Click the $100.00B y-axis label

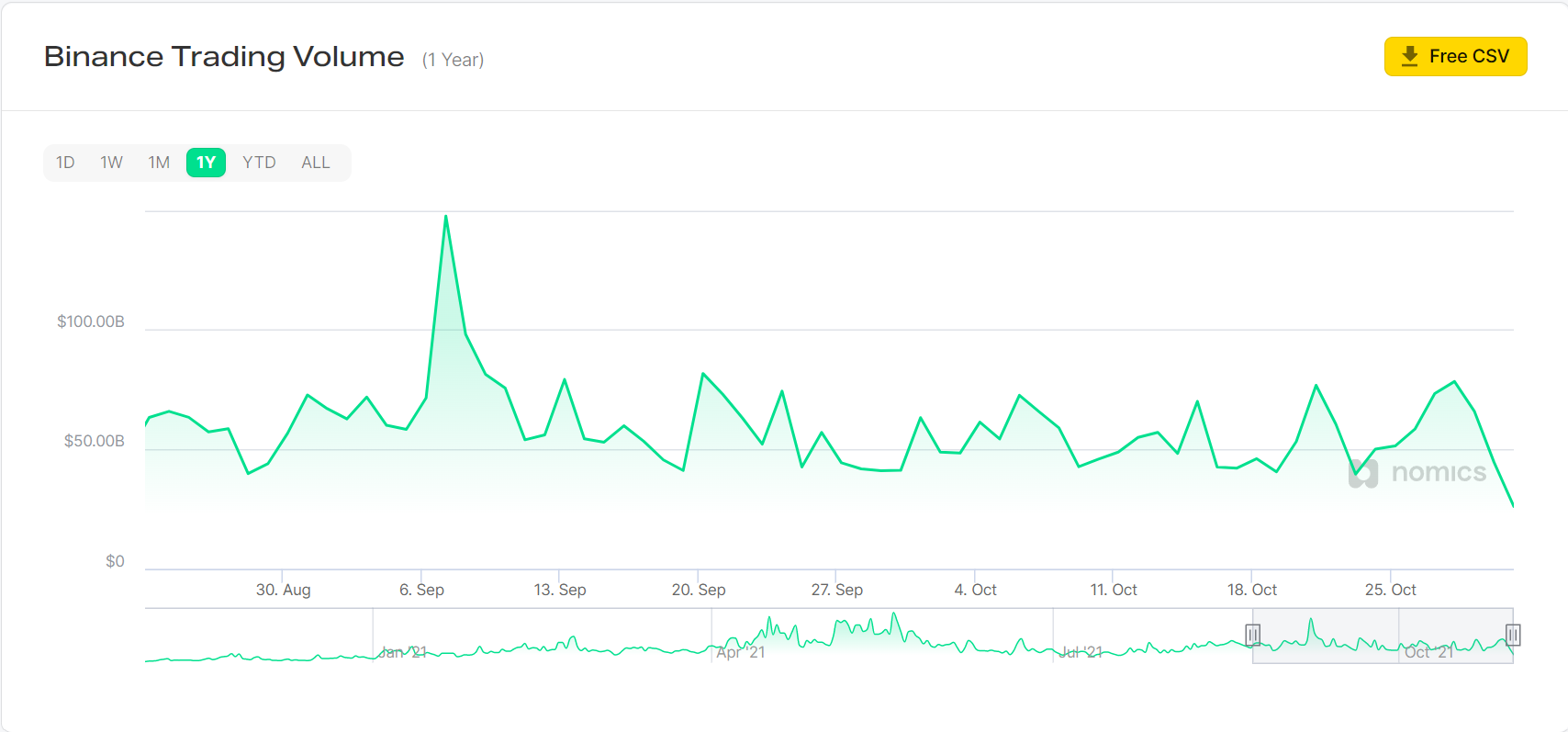90,321
